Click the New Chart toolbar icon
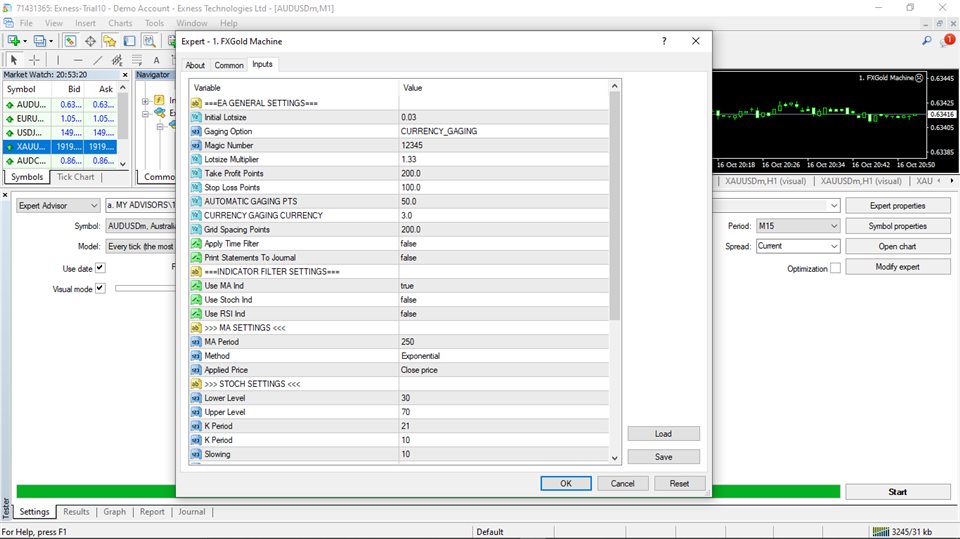This screenshot has width=960, height=539. click(13, 41)
